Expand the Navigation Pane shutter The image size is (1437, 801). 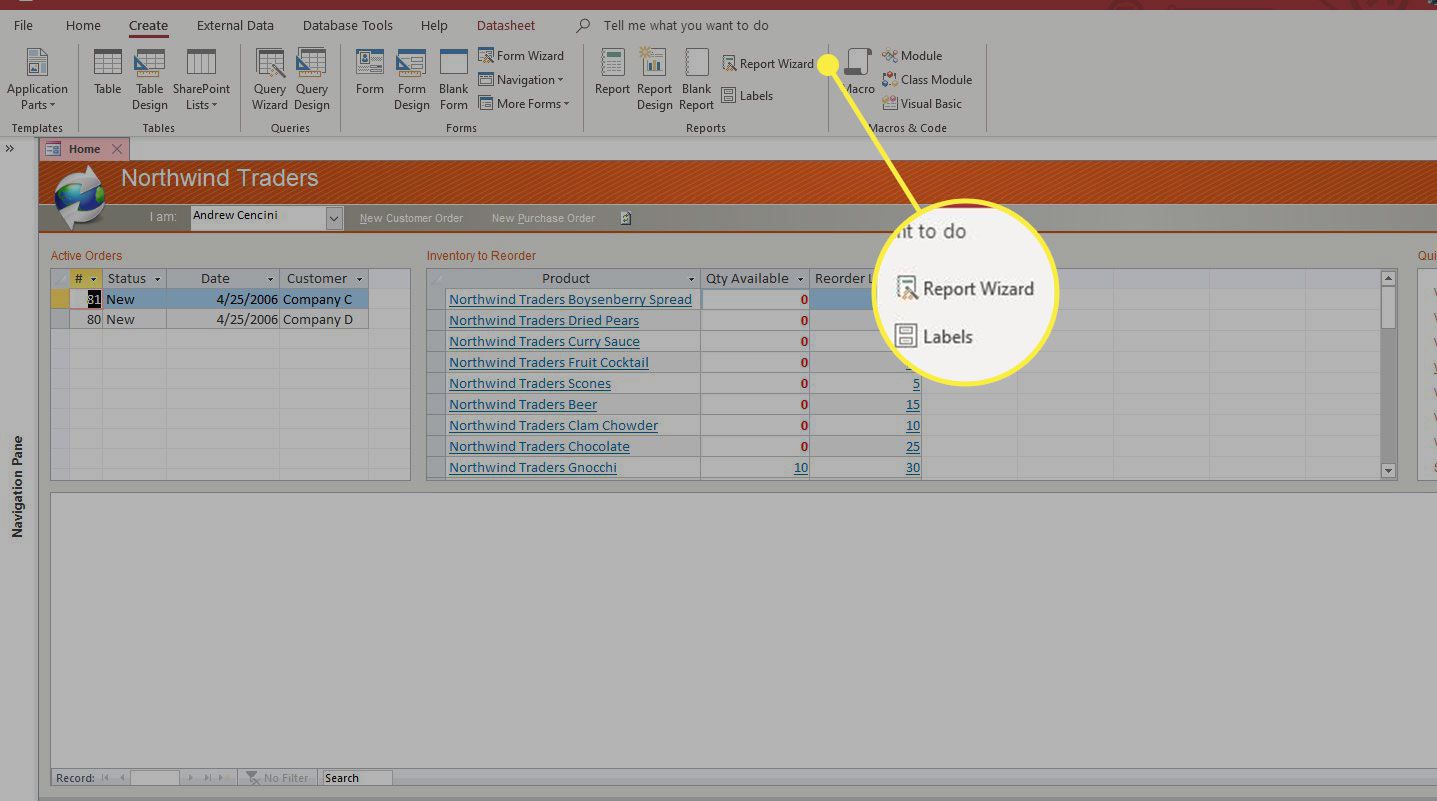click(x=9, y=148)
